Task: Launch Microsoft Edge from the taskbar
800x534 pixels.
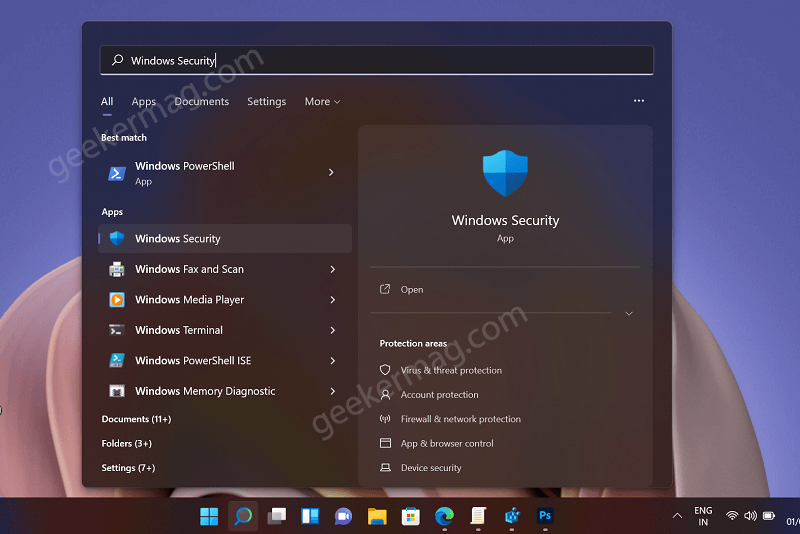Action: 444,516
